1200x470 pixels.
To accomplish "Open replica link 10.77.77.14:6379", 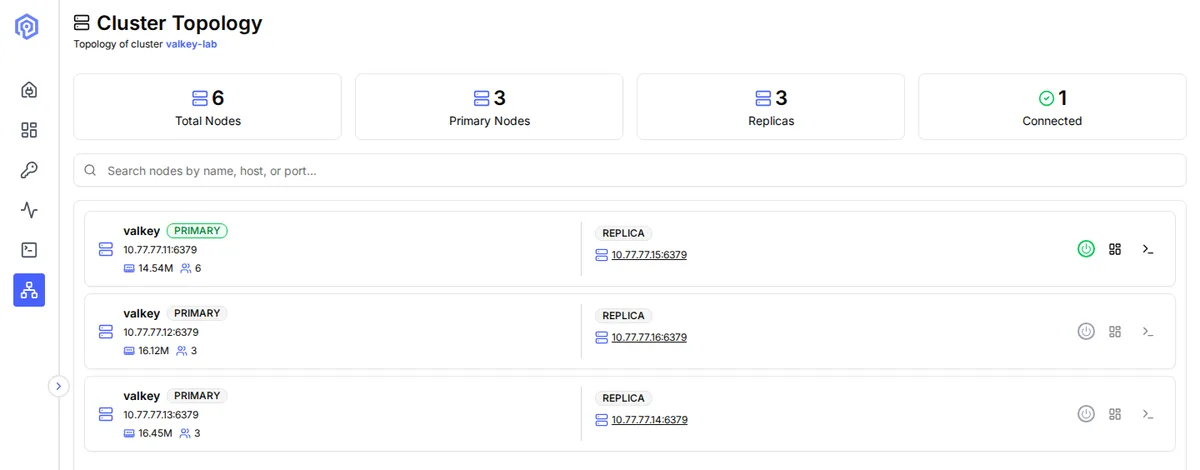I will coord(649,420).
